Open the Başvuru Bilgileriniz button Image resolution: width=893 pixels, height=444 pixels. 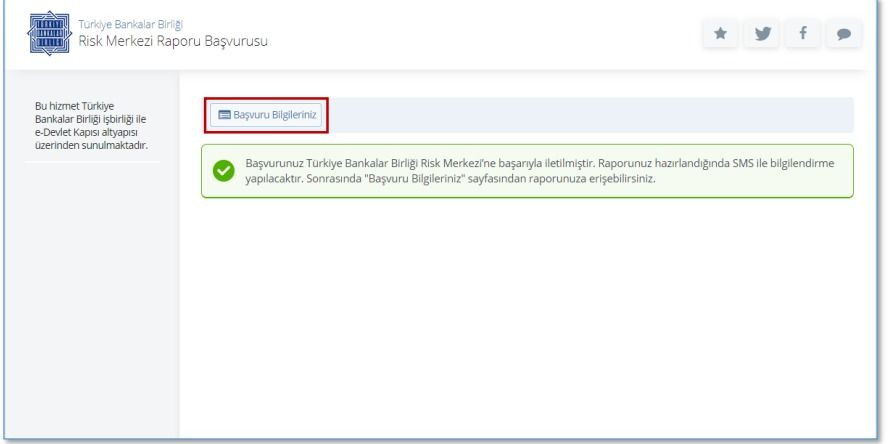tap(267, 115)
